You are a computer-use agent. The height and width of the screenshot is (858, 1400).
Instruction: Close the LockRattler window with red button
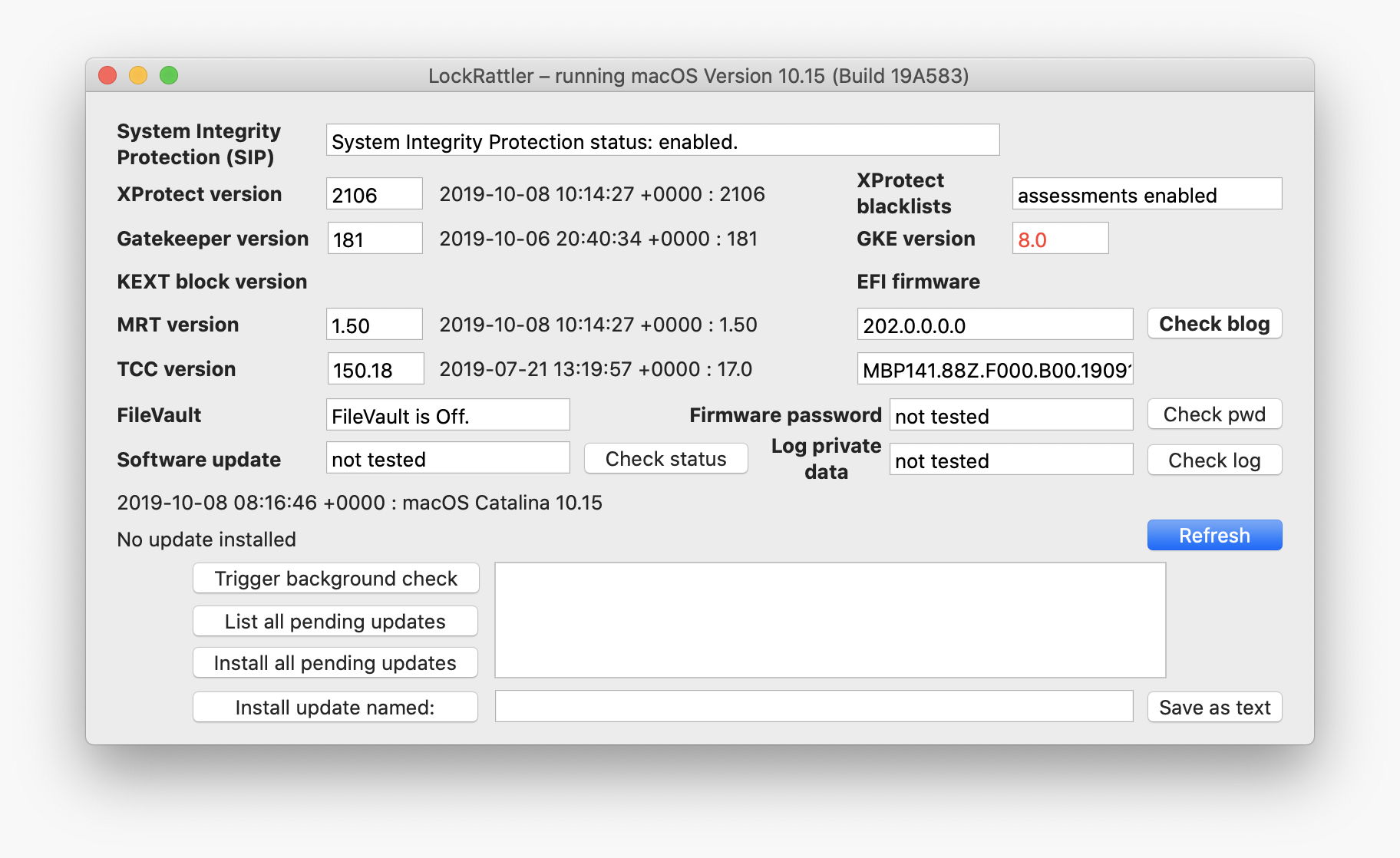tap(107, 75)
